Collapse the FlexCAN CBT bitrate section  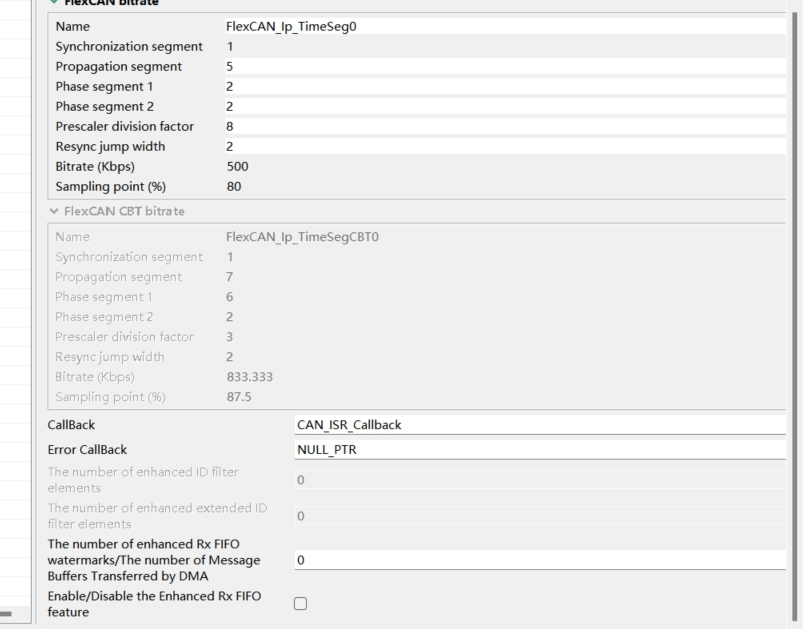(54, 211)
